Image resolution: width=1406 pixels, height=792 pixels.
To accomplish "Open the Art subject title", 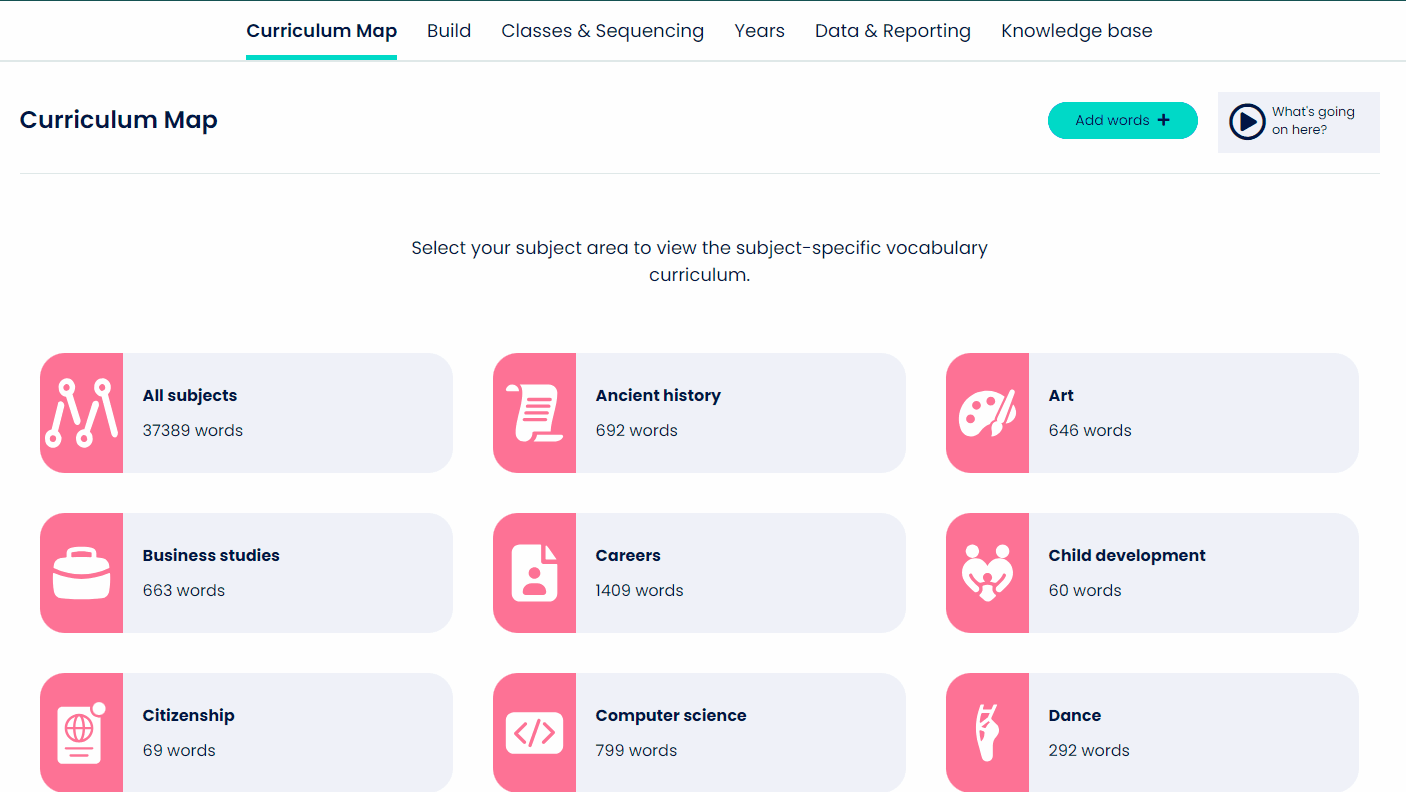I will coord(1061,395).
